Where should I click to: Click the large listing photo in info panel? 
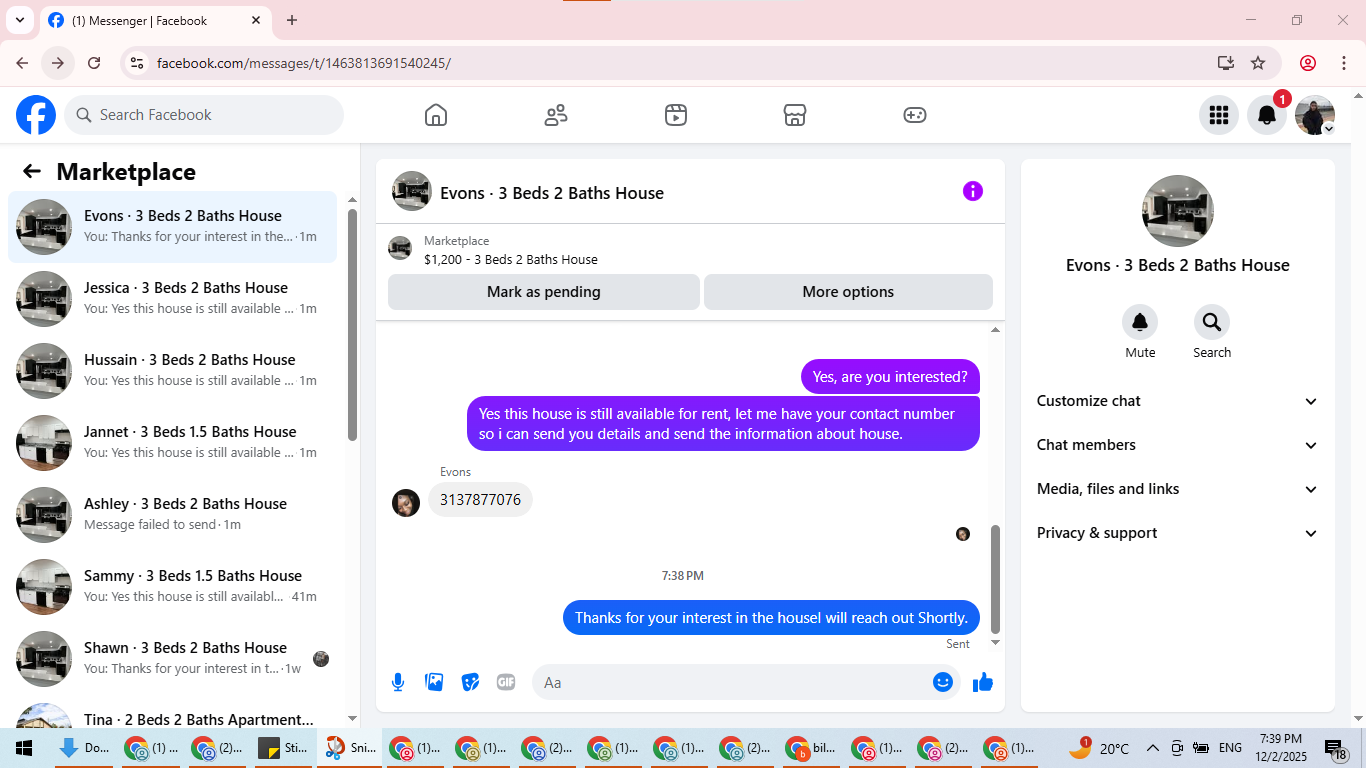(x=1178, y=211)
